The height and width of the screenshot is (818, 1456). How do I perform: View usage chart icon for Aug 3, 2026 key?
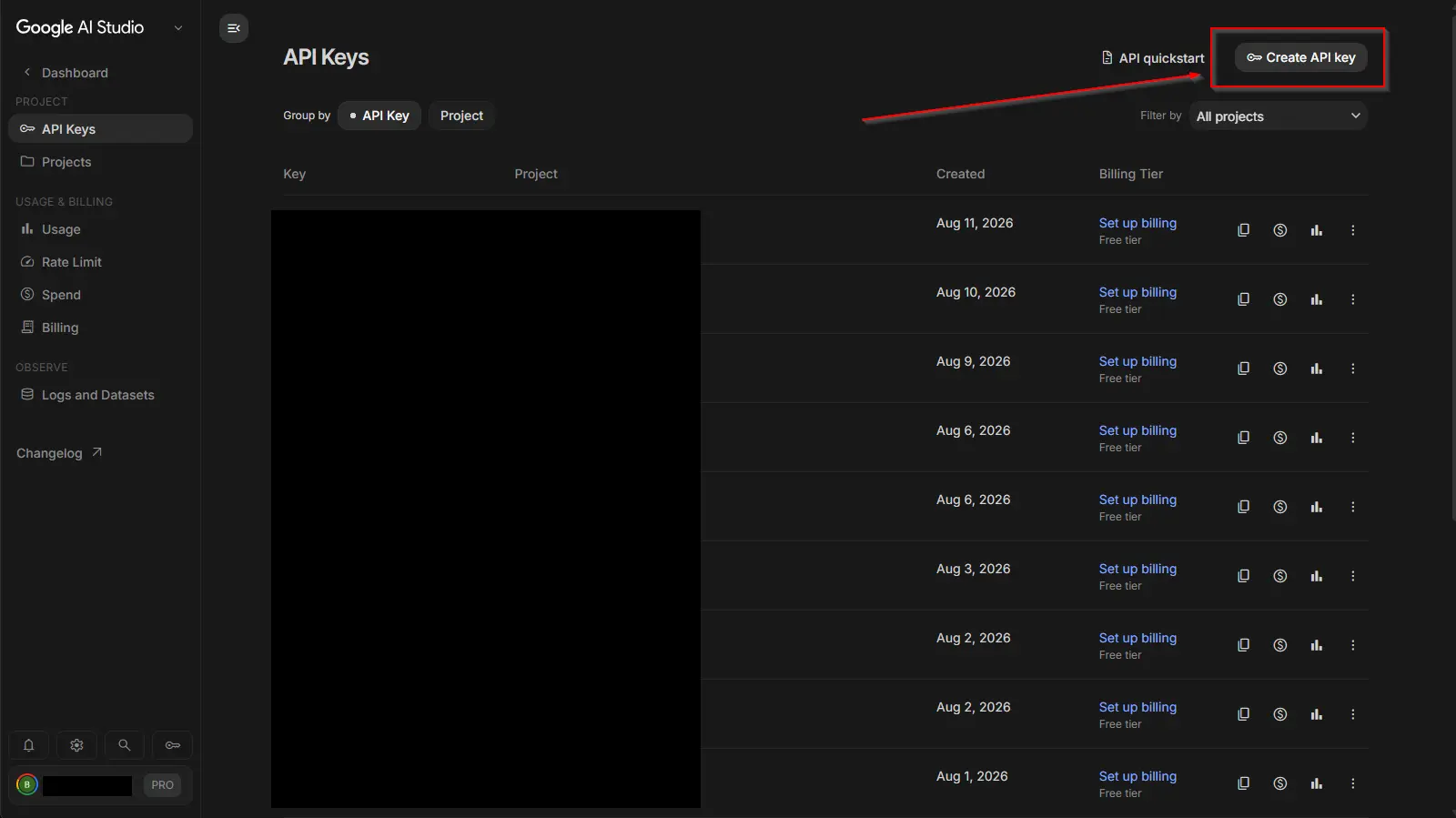coord(1316,576)
